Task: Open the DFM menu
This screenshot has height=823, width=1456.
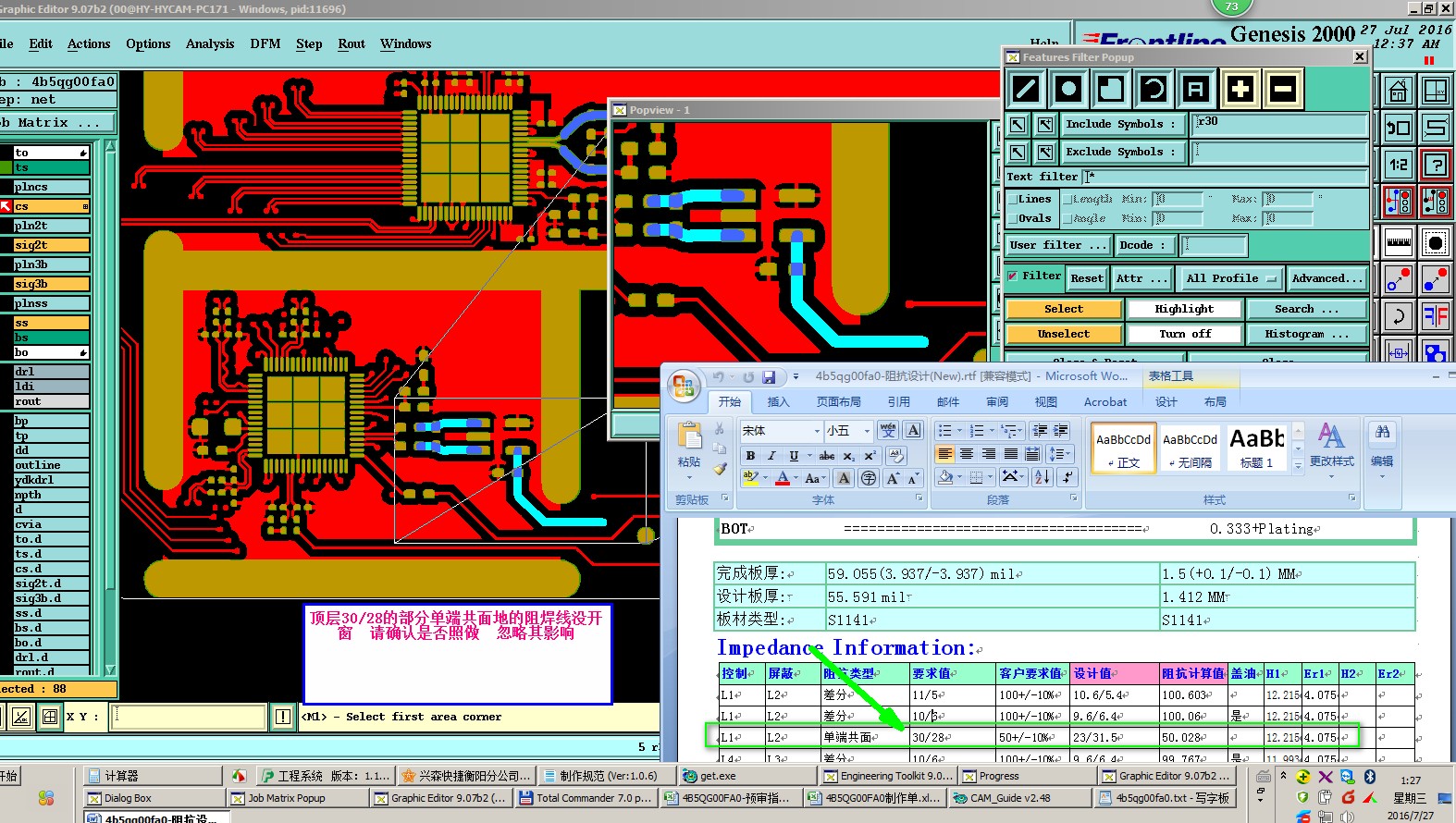Action: point(265,43)
